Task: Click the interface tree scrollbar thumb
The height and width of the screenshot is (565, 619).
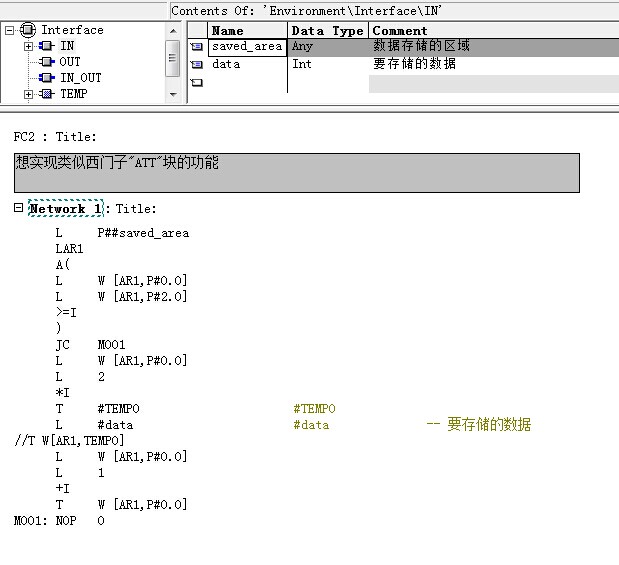Action: [x=173, y=58]
